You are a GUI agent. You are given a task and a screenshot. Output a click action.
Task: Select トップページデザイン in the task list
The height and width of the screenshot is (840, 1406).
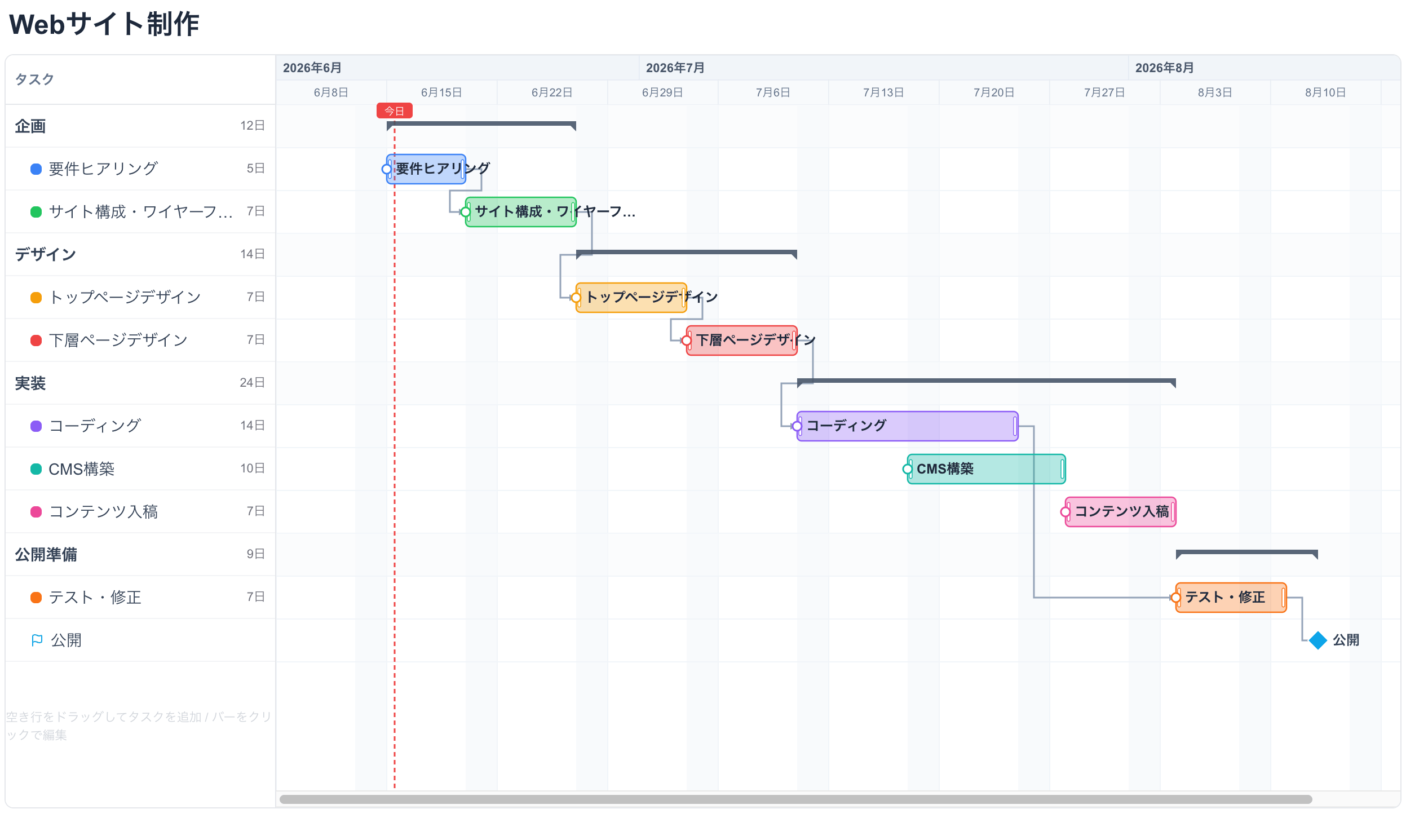140,297
